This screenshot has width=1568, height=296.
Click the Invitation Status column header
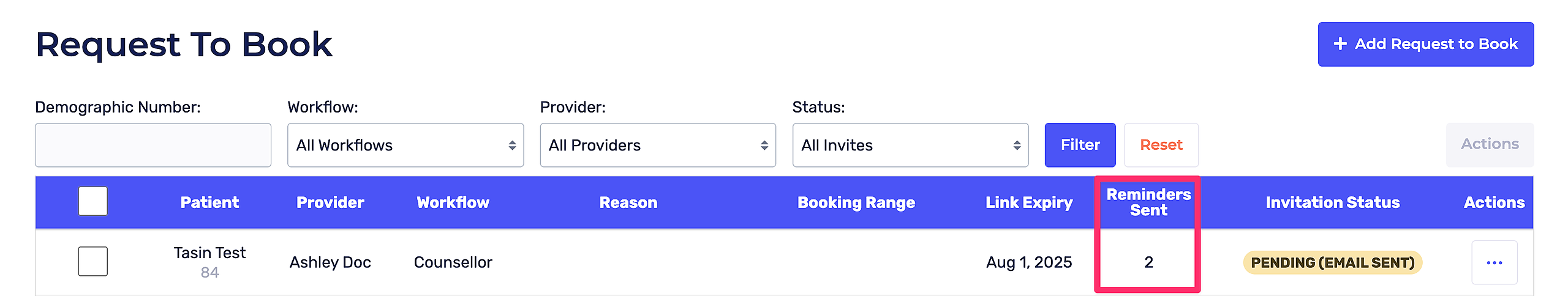click(1332, 202)
